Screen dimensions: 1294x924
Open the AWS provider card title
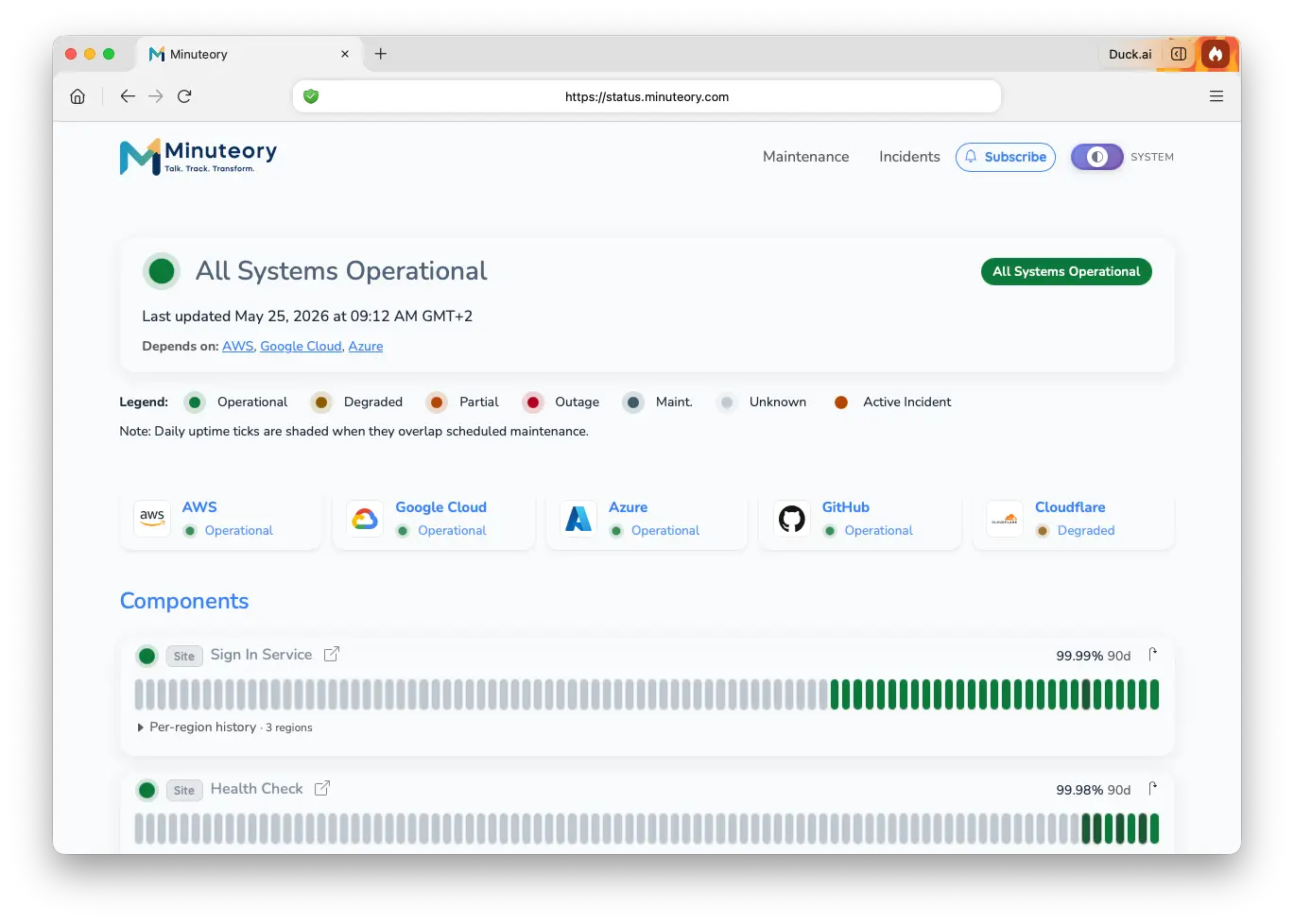coord(199,507)
